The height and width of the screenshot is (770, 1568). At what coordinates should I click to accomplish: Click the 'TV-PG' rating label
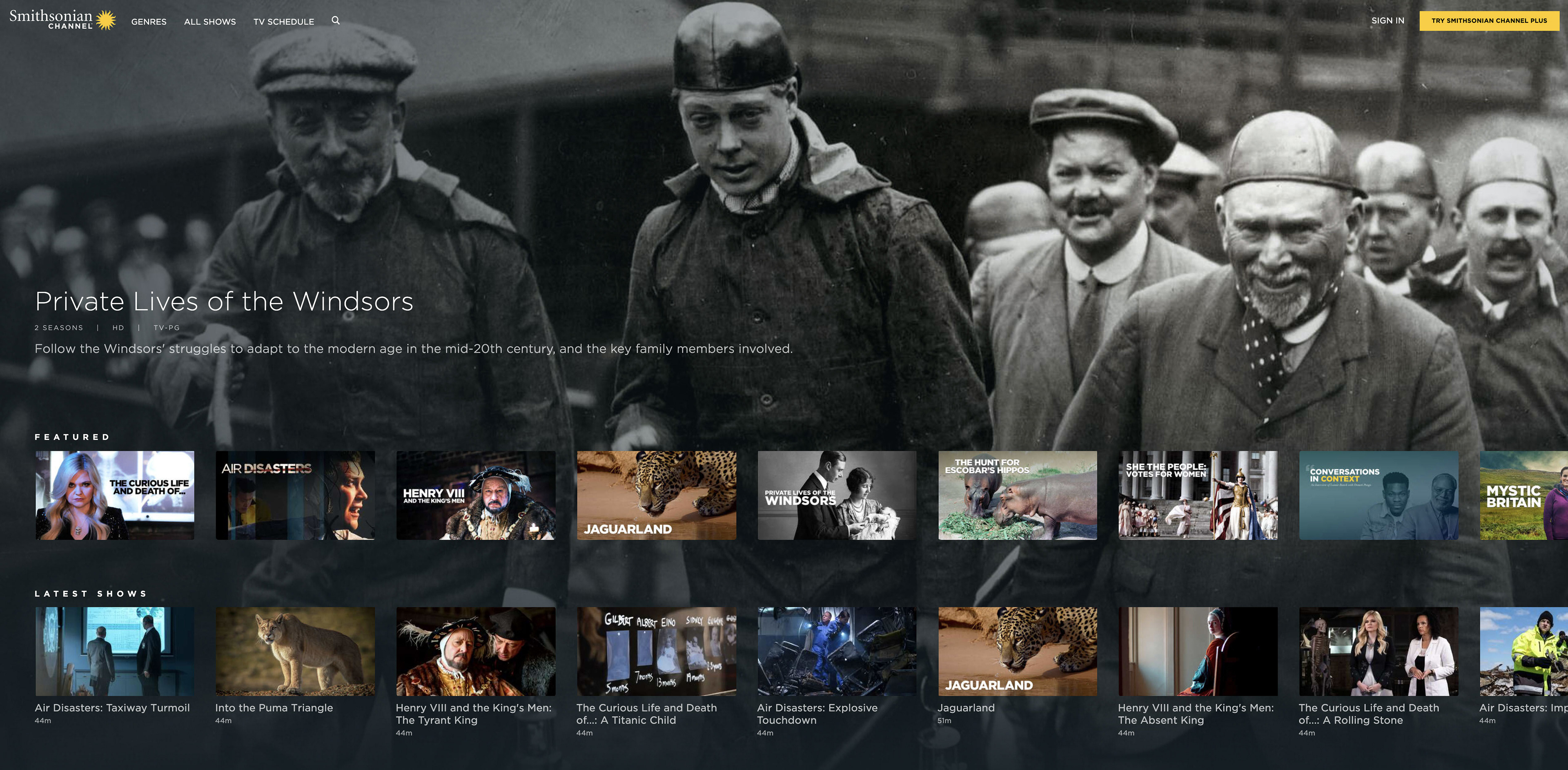[167, 328]
